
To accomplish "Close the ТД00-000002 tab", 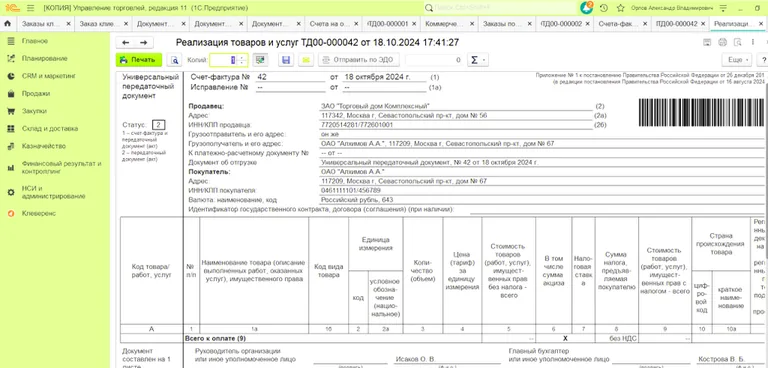I will [x=588, y=24].
